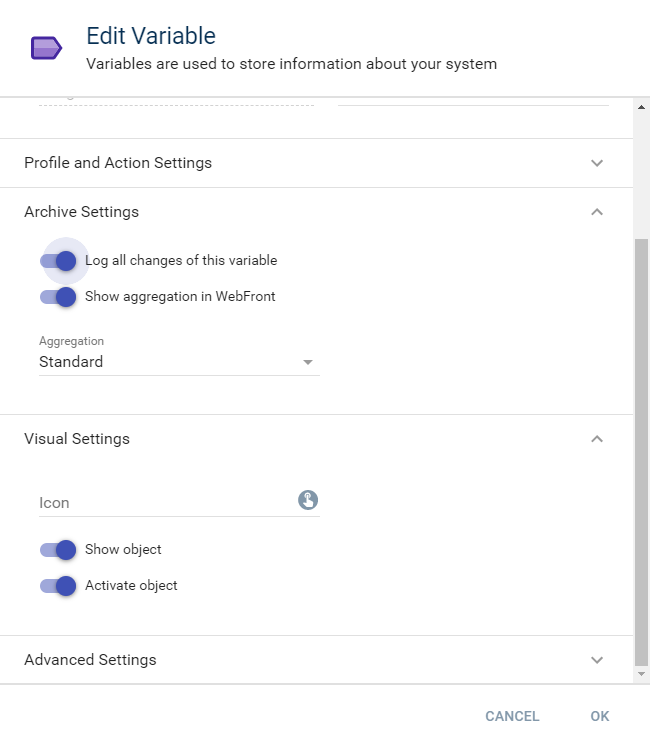Viewport: 650px width, 749px height.
Task: Open the icon picker button
Action: click(308, 500)
